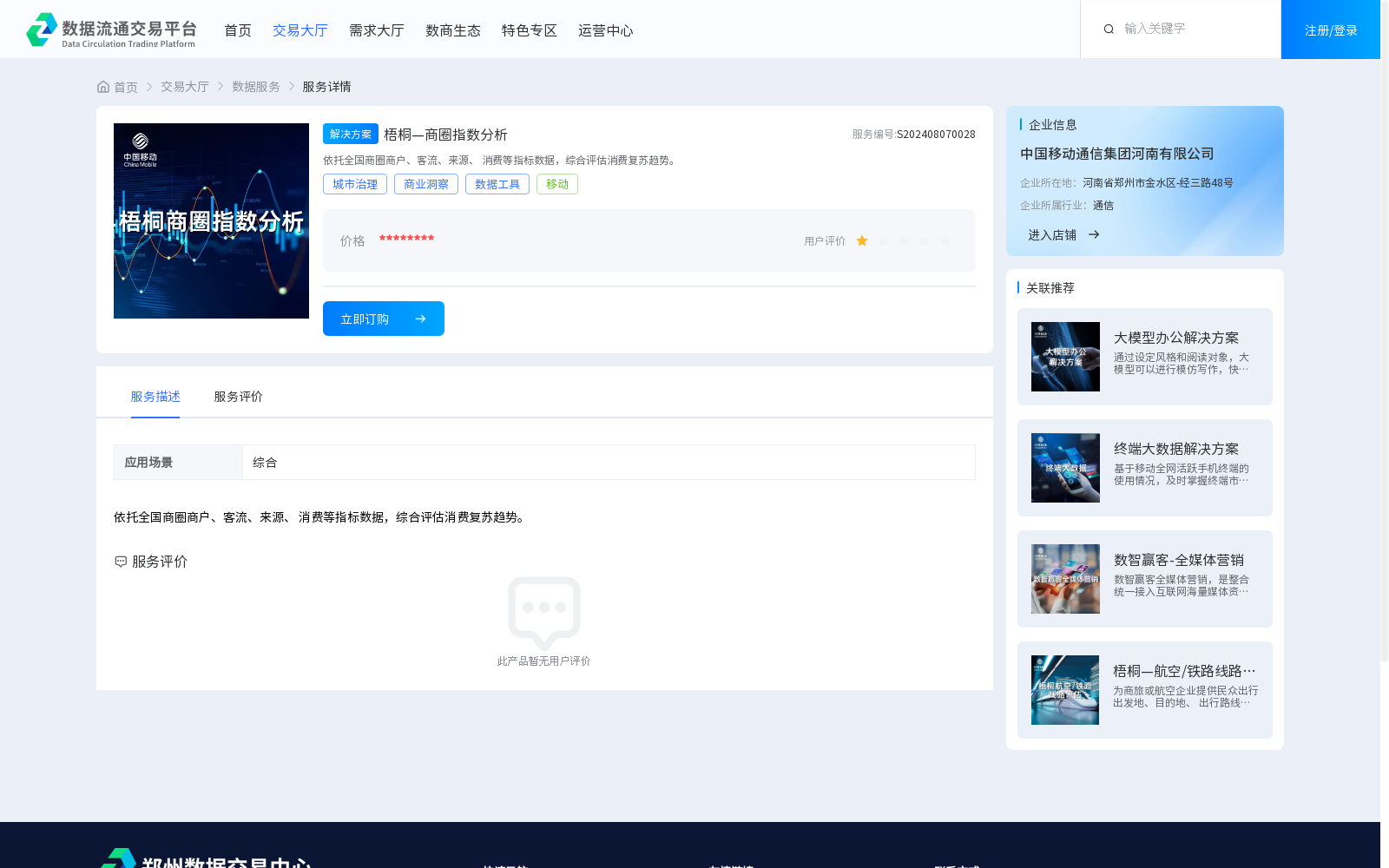Click the 综合 value in 应用场景 row
The height and width of the screenshot is (868, 1389).
point(265,463)
